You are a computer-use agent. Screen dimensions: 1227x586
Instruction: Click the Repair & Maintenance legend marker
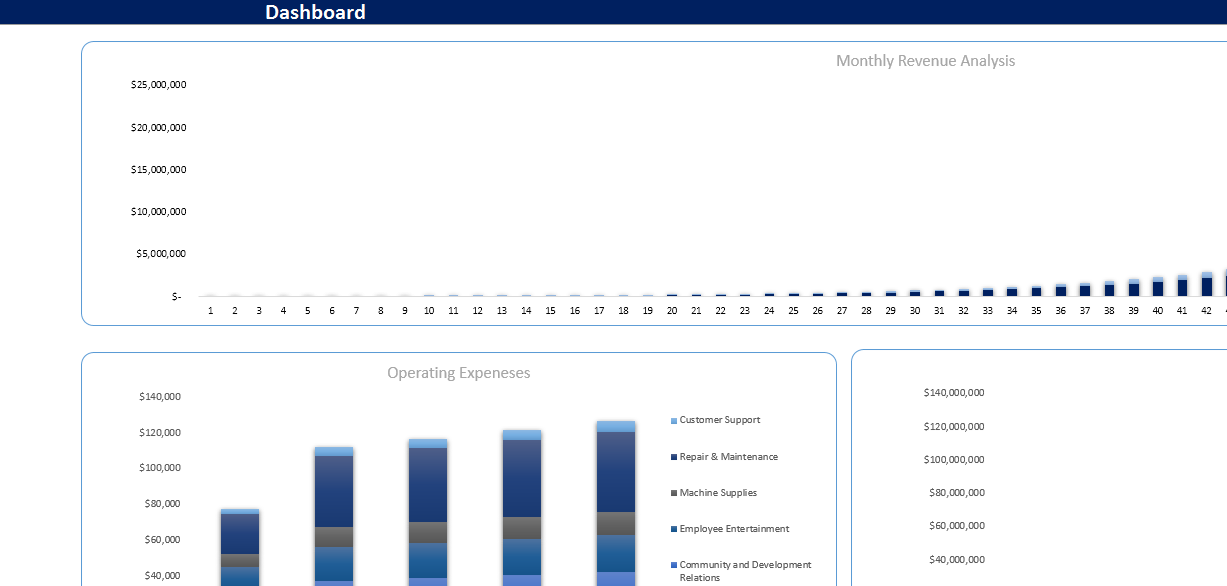click(673, 456)
